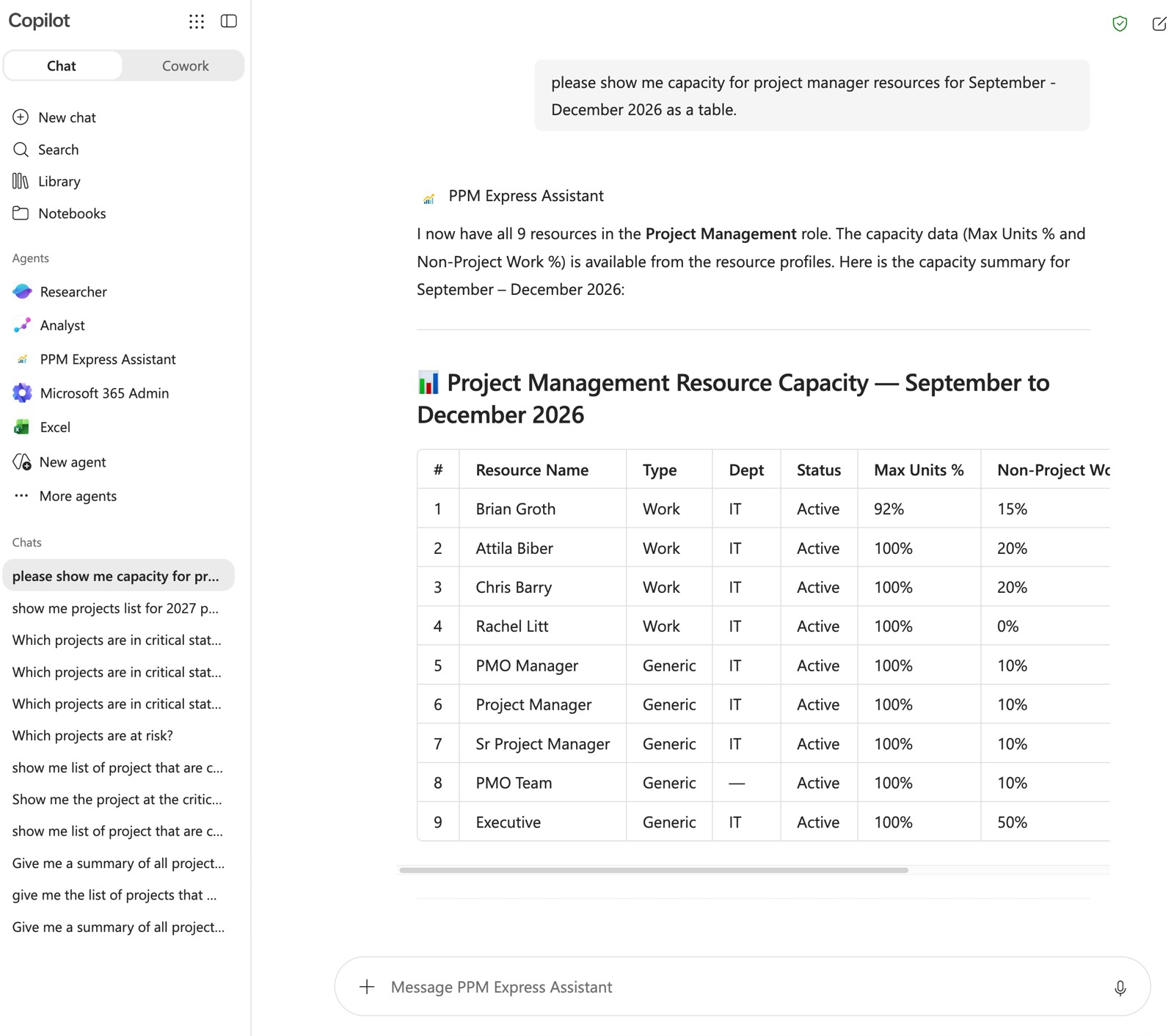Image resolution: width=1174 pixels, height=1036 pixels.
Task: Click the 'Dept' column header
Action: (746, 470)
